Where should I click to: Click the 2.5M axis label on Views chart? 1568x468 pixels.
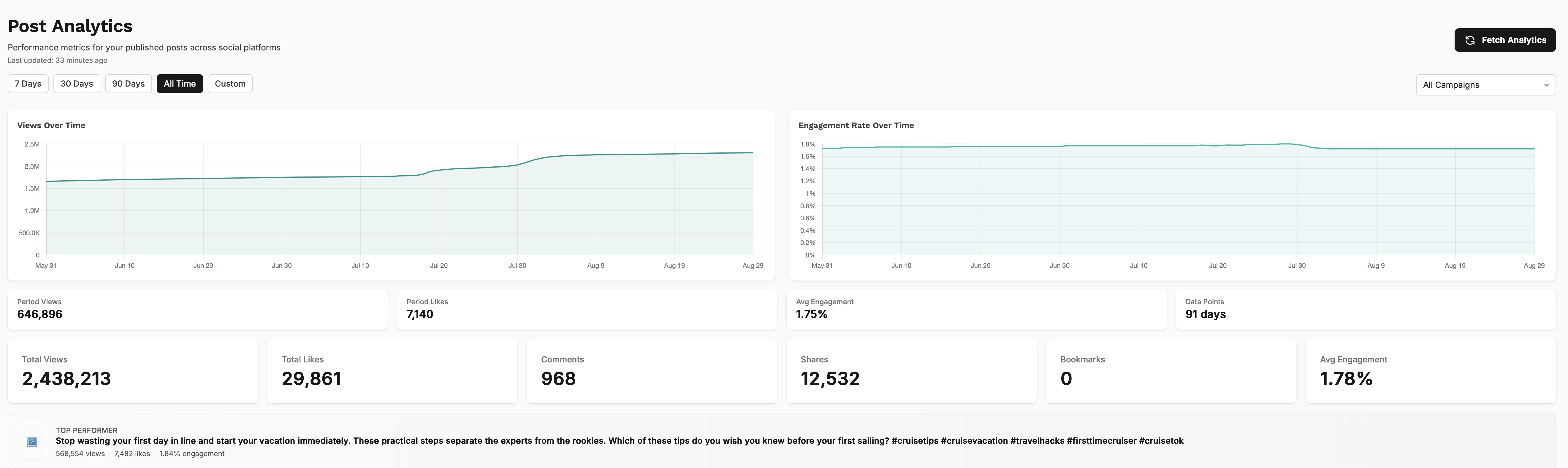tap(32, 145)
